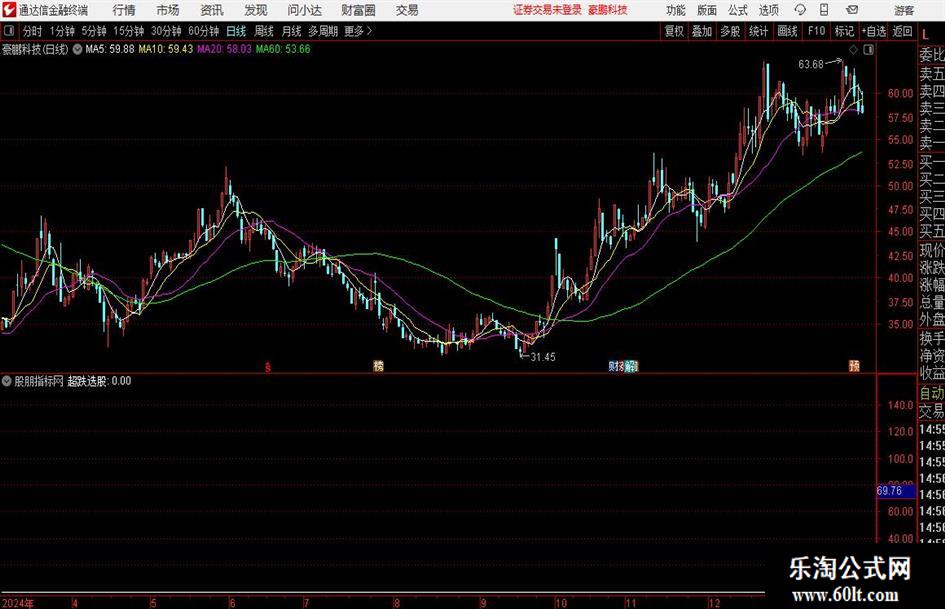Viewport: 945px width, 609px height.
Task: Open the 多周期 multi-period view
Action: [323, 31]
